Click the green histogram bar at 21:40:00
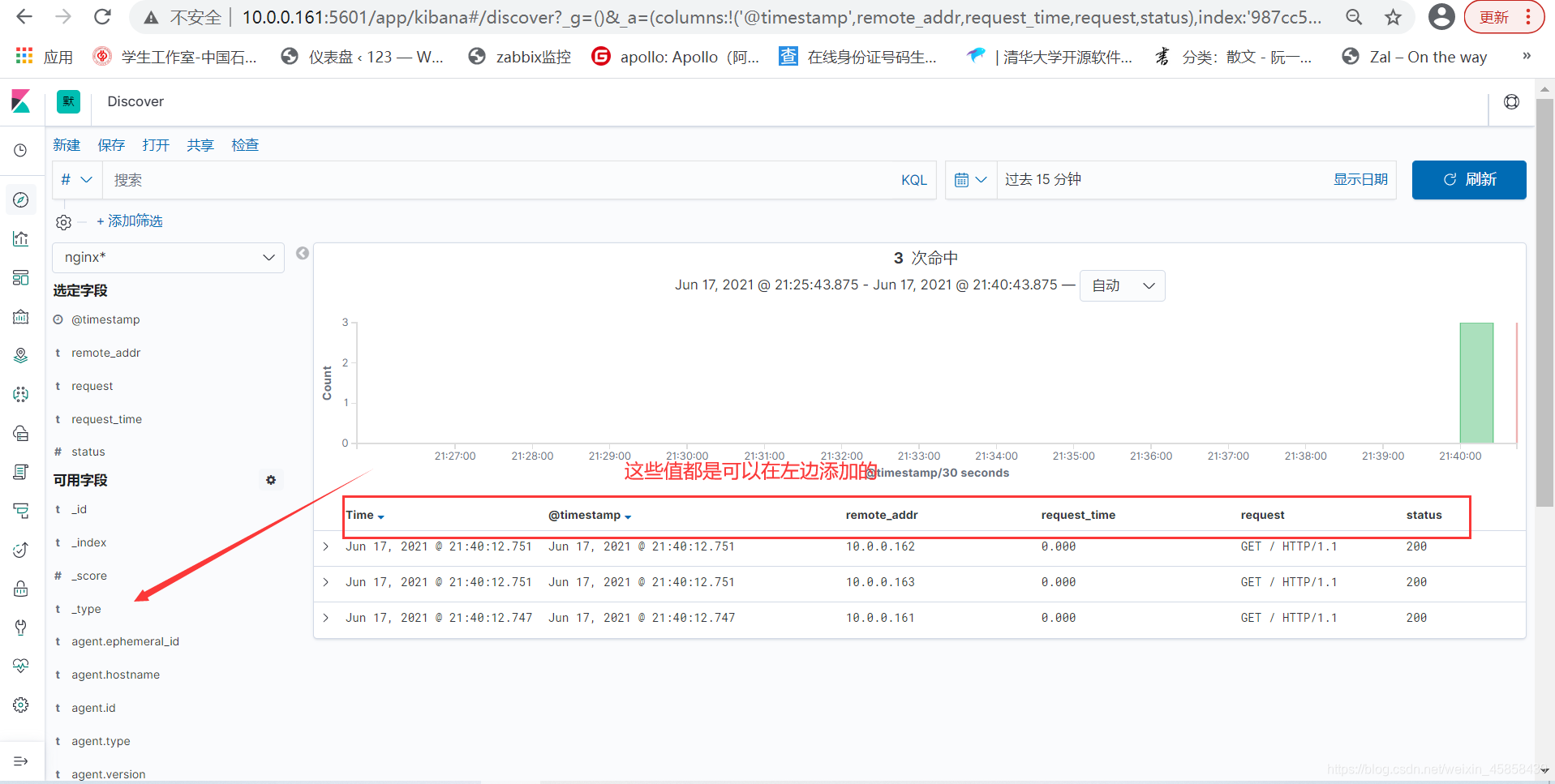 coord(1476,383)
